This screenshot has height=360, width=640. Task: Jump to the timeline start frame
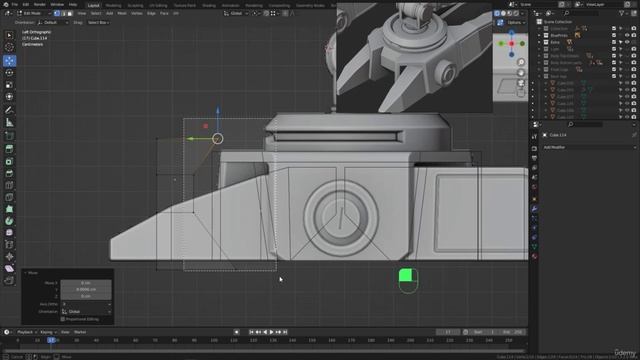click(251, 332)
